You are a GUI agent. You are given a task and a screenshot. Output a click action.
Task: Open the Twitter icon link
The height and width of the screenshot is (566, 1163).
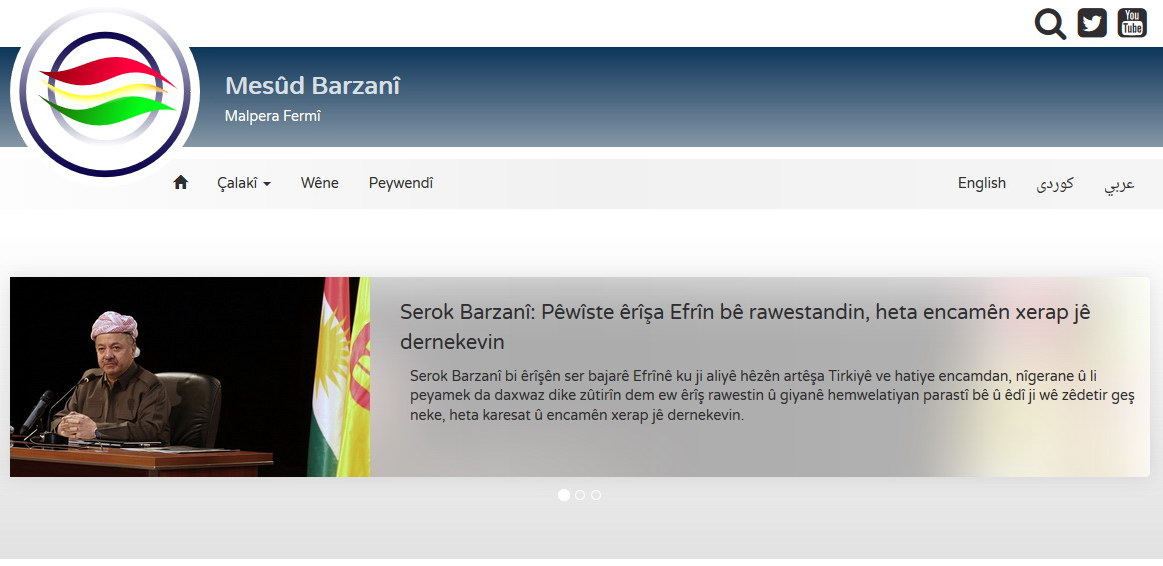click(x=1092, y=23)
